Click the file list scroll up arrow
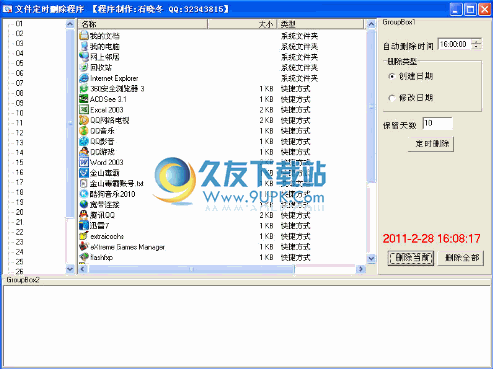The width and height of the screenshot is (493, 369). pyautogui.click(x=371, y=24)
